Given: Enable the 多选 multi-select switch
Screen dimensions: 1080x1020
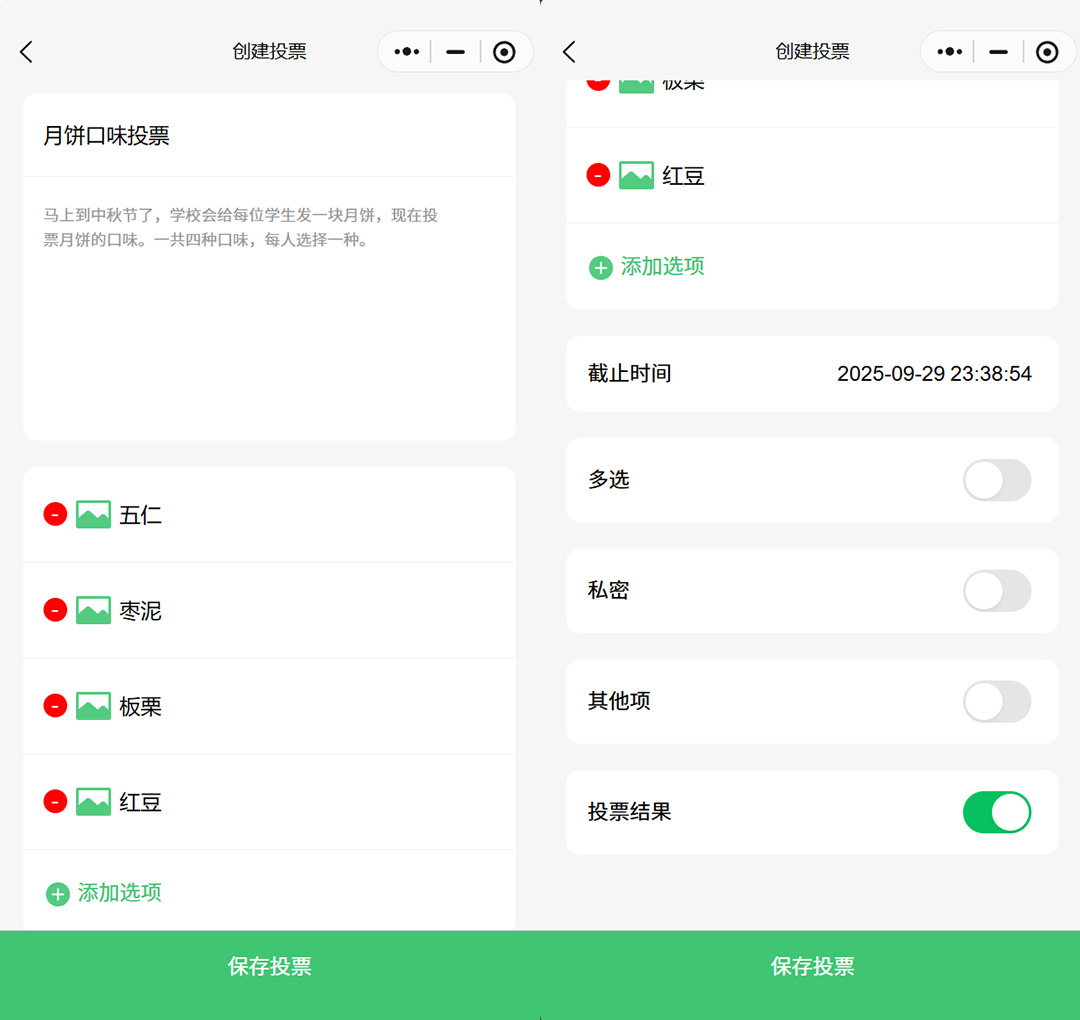Looking at the screenshot, I should point(996,480).
